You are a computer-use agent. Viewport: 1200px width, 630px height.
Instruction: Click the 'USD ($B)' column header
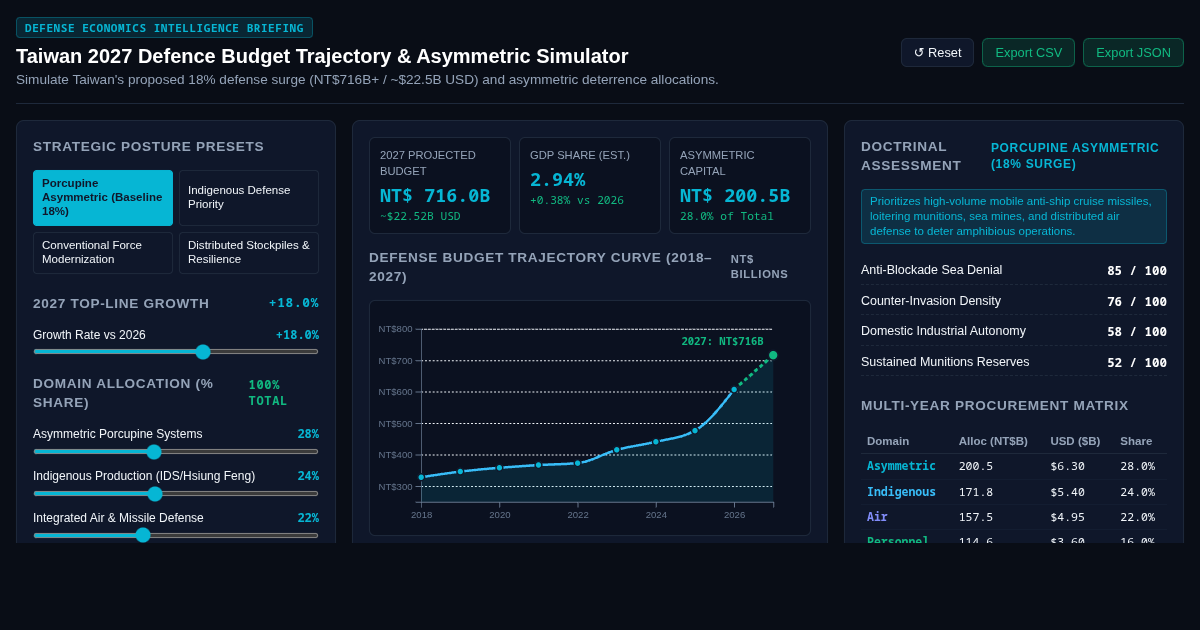click(1075, 441)
